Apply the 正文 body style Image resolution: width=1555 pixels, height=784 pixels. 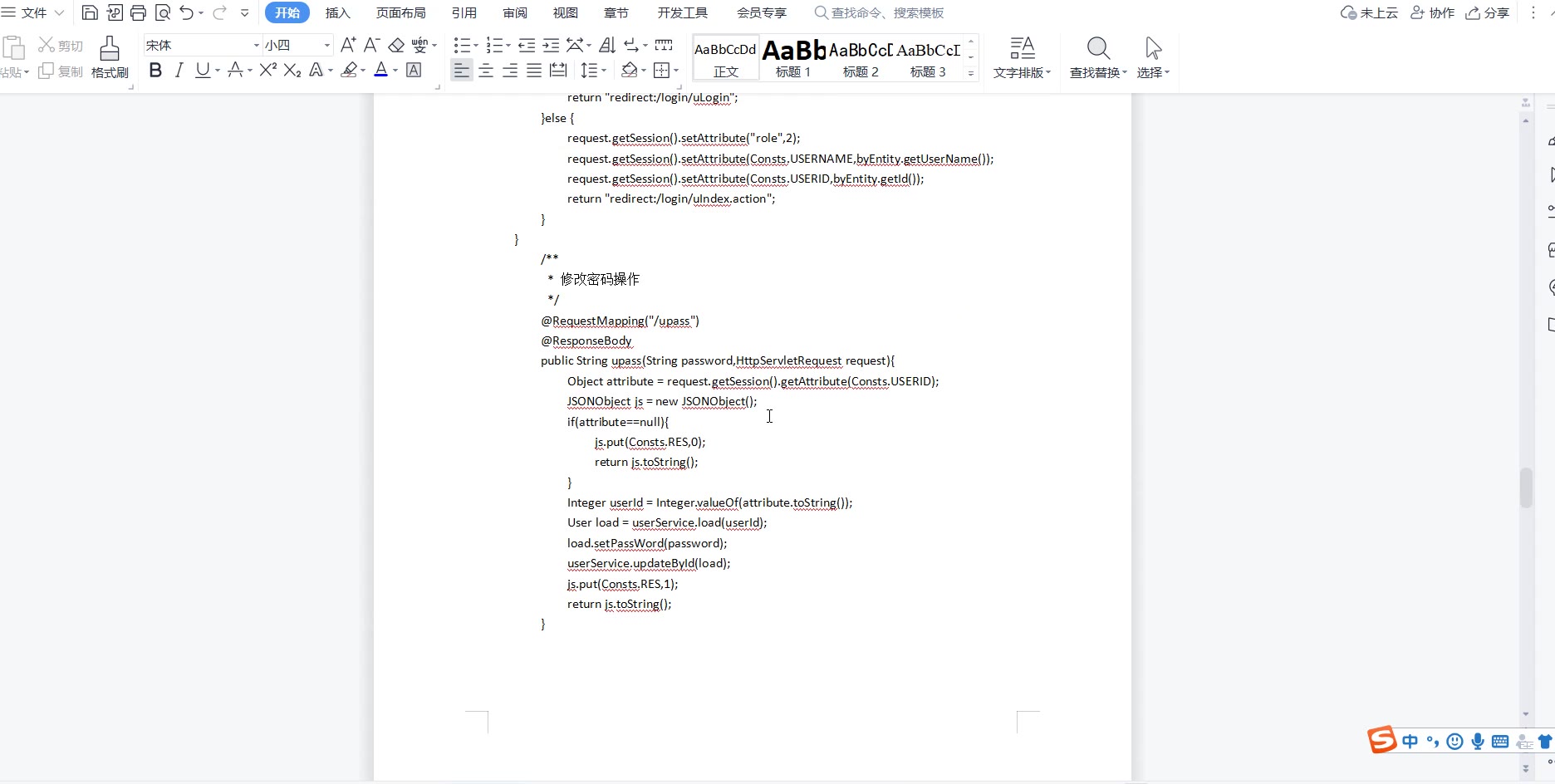[x=726, y=58]
